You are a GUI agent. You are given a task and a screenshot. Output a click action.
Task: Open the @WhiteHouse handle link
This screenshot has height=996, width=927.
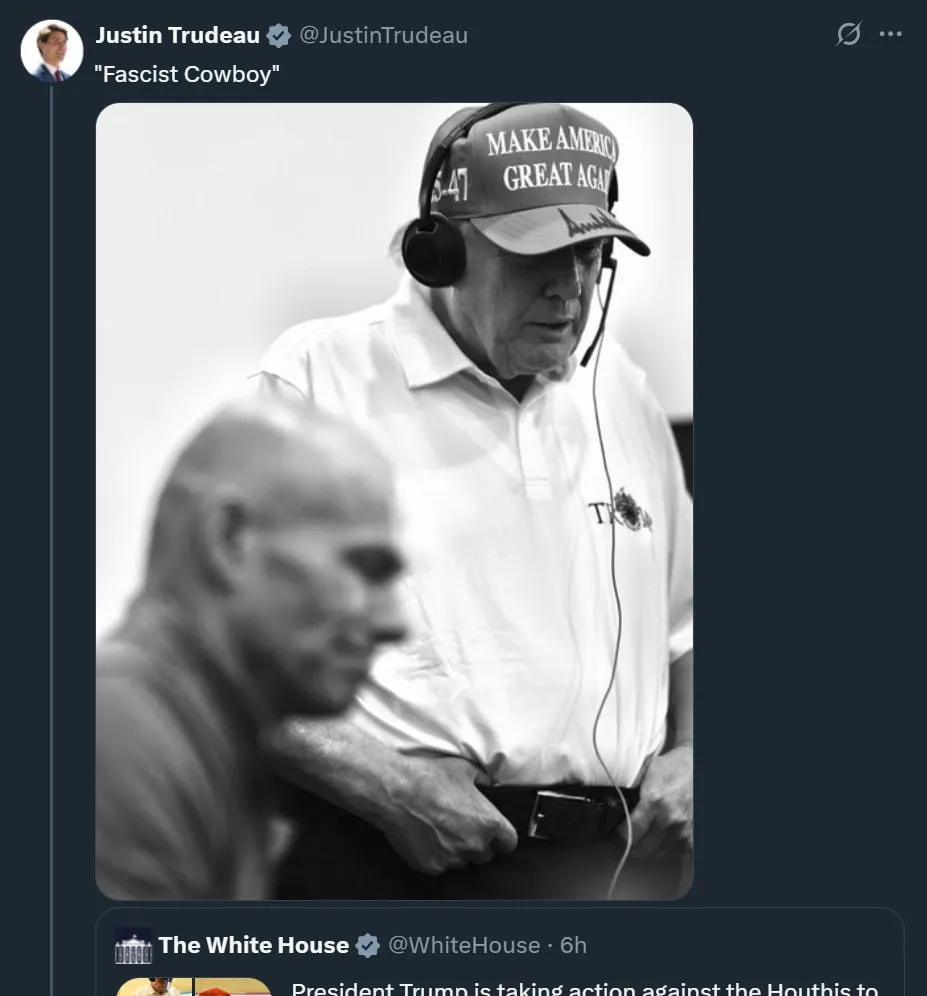pos(463,945)
